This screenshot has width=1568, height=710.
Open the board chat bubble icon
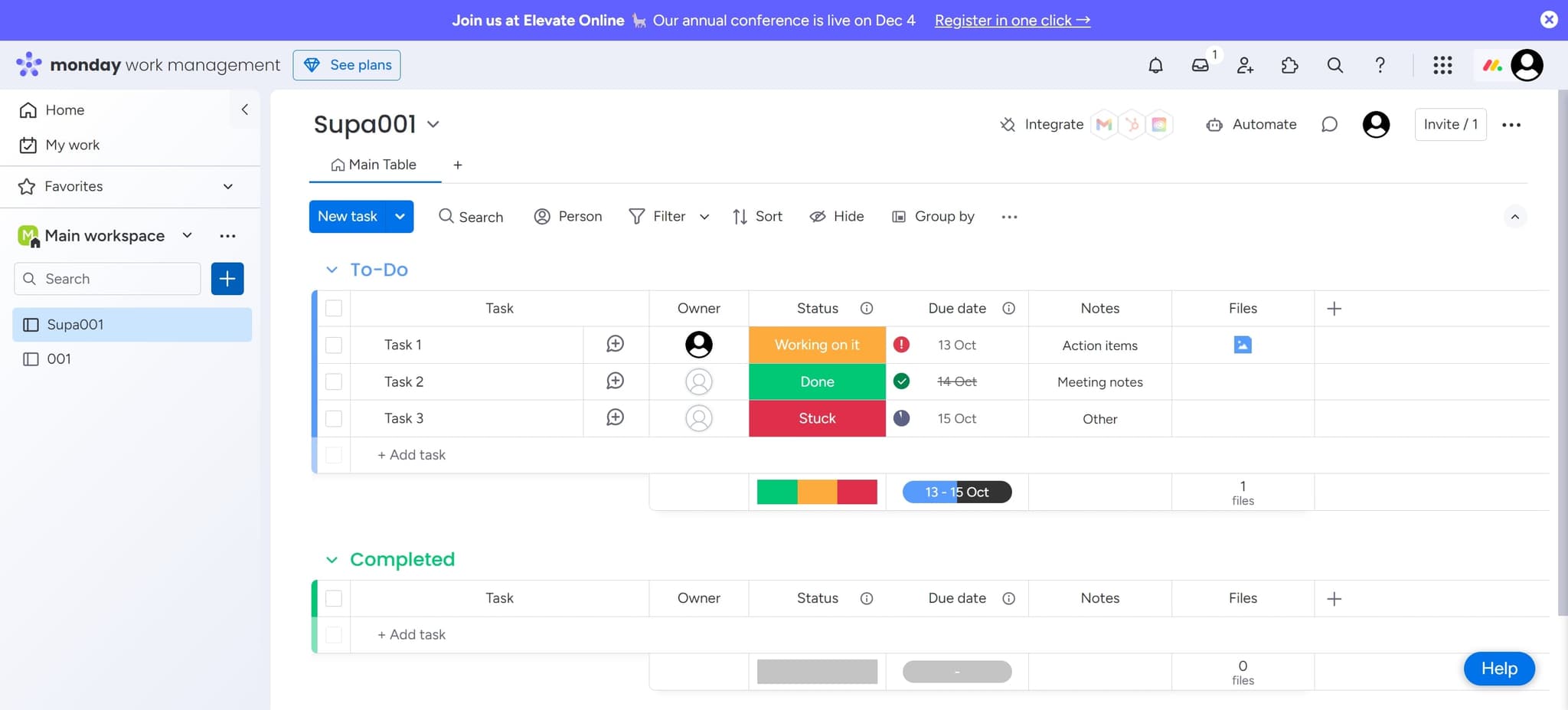click(1329, 124)
